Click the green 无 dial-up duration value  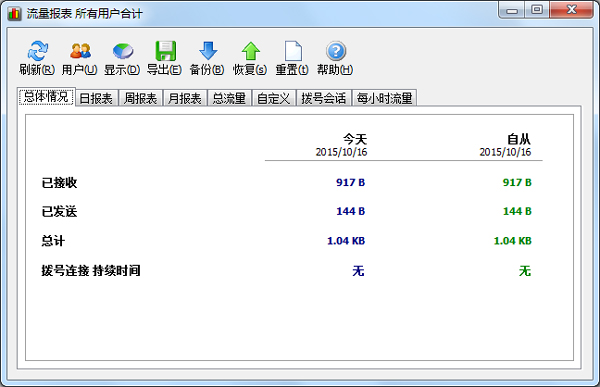point(525,271)
